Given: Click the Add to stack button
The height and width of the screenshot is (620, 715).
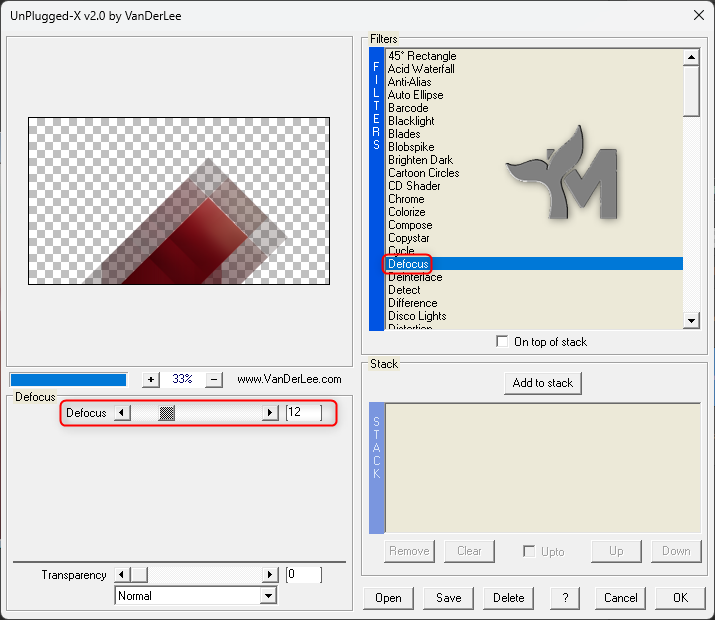Looking at the screenshot, I should pos(543,383).
